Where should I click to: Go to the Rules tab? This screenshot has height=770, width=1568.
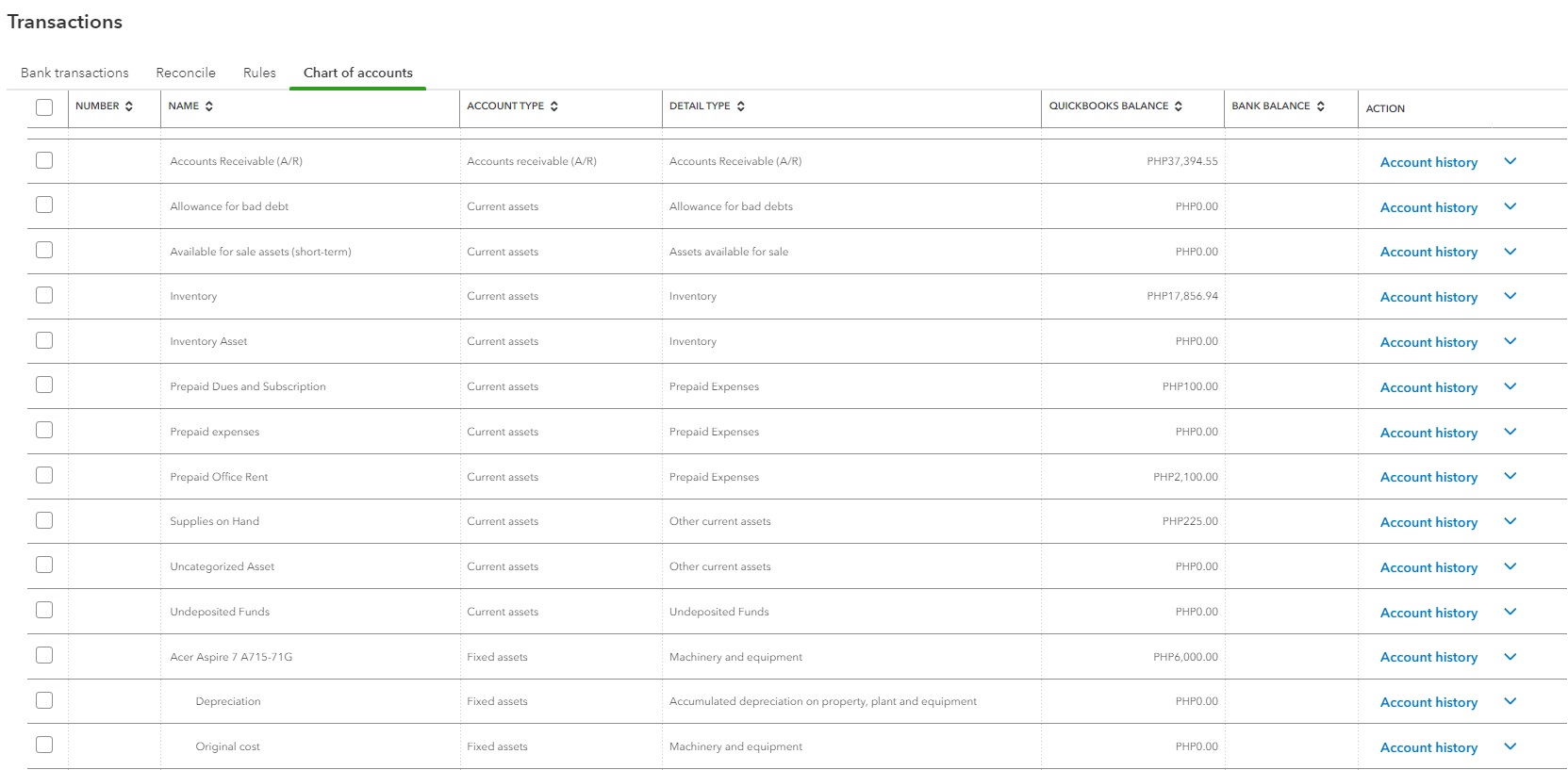(259, 73)
